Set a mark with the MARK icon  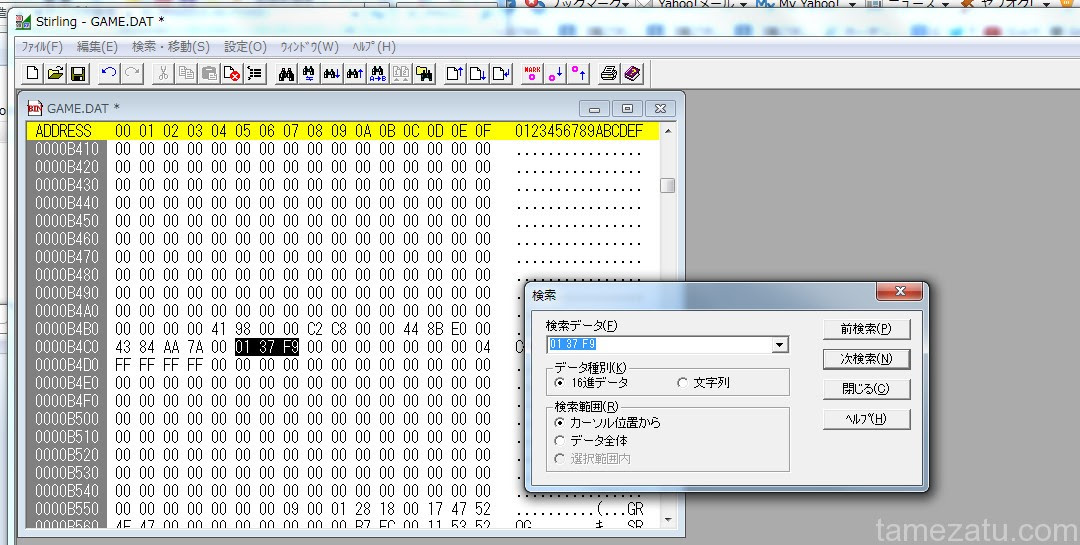pos(532,73)
